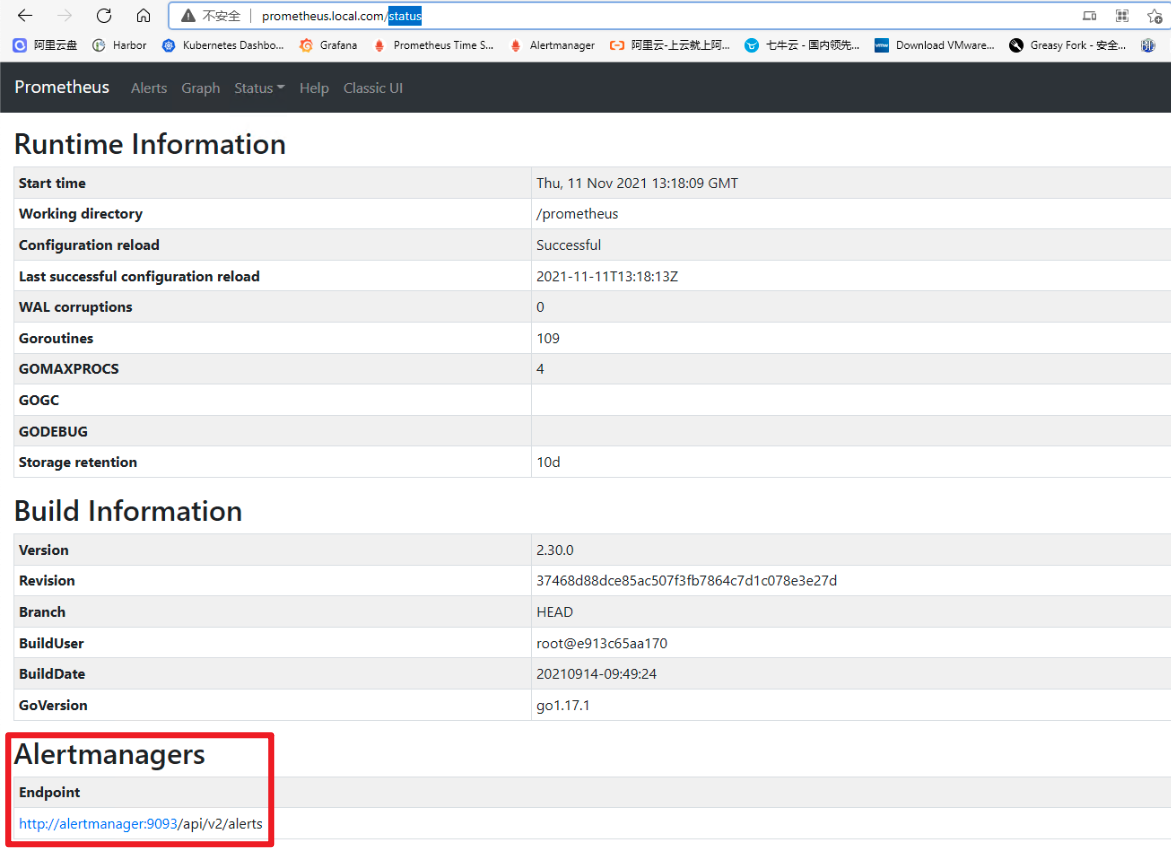Image resolution: width=1171 pixels, height=850 pixels.
Task: Select the /prometheus working directory value
Action: [577, 214]
